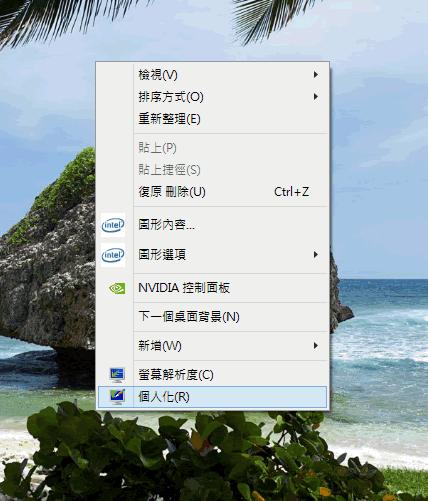The image size is (428, 501).
Task: Open 圖形內容... Intel graphics properties
Action: tap(212, 225)
